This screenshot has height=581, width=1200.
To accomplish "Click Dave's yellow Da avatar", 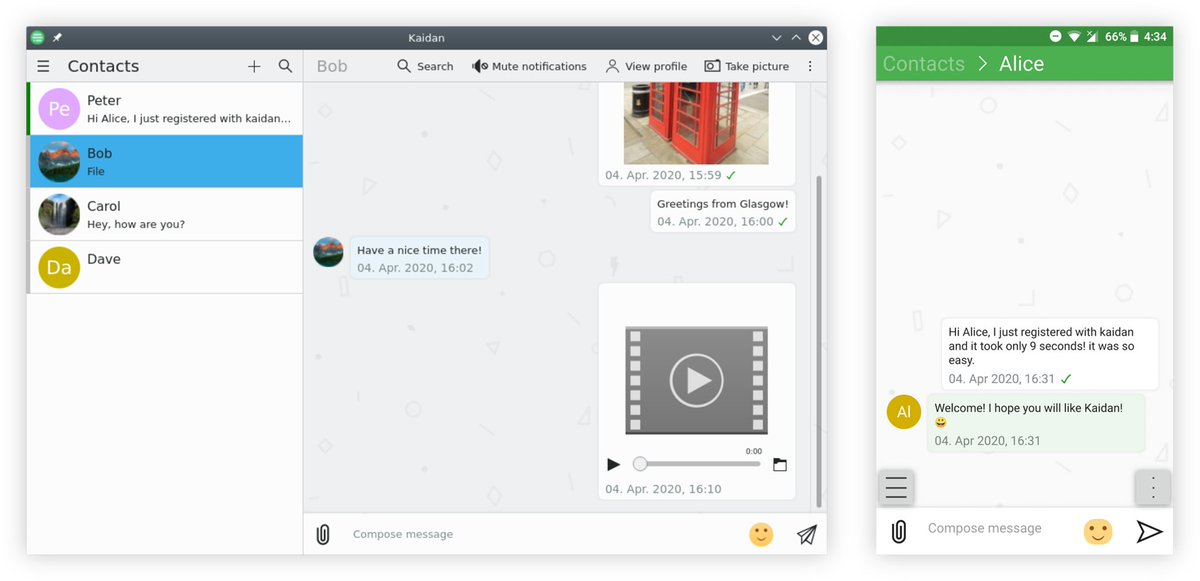I will pyautogui.click(x=59, y=267).
